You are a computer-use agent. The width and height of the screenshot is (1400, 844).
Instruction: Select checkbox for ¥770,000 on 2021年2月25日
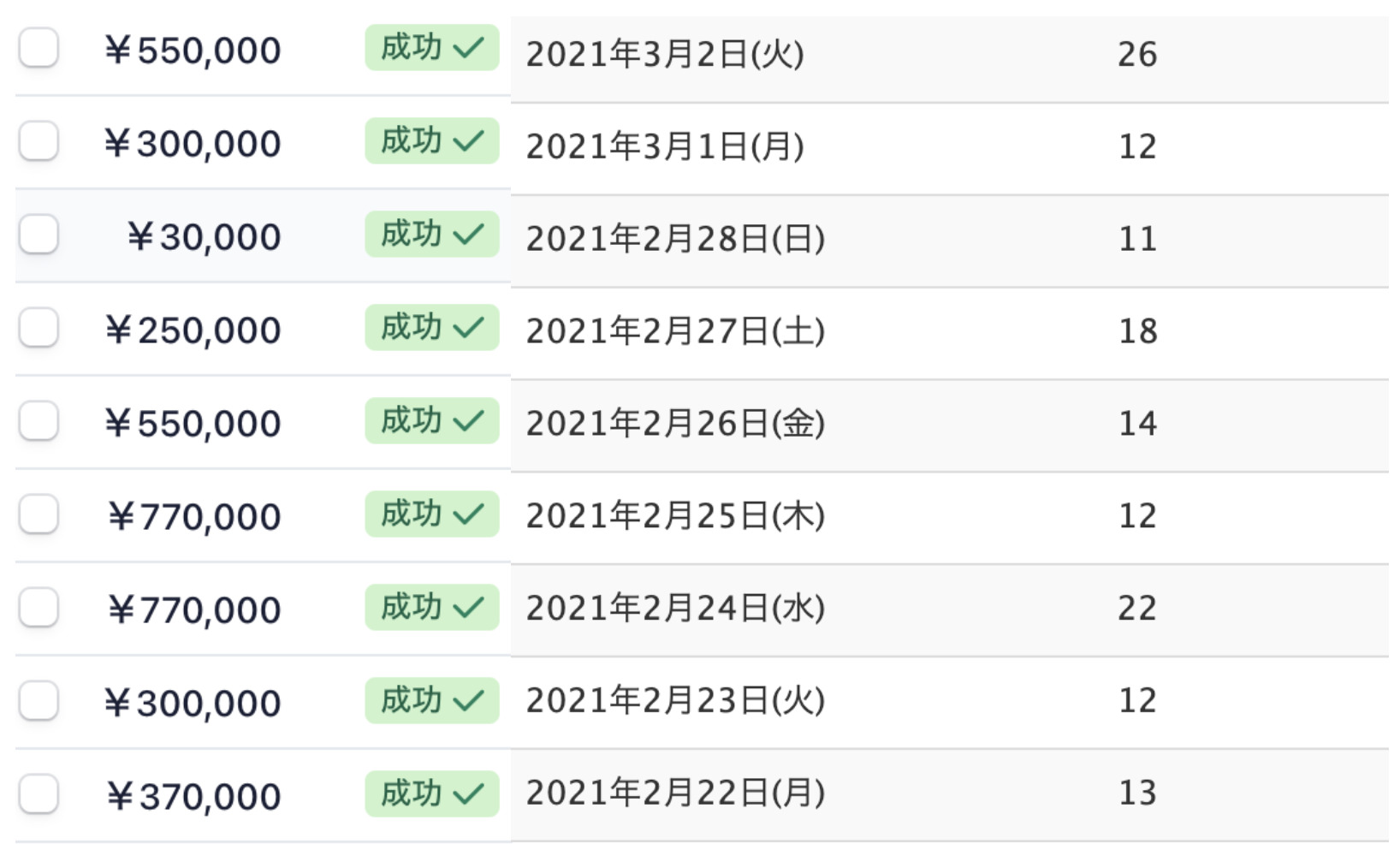[x=39, y=514]
